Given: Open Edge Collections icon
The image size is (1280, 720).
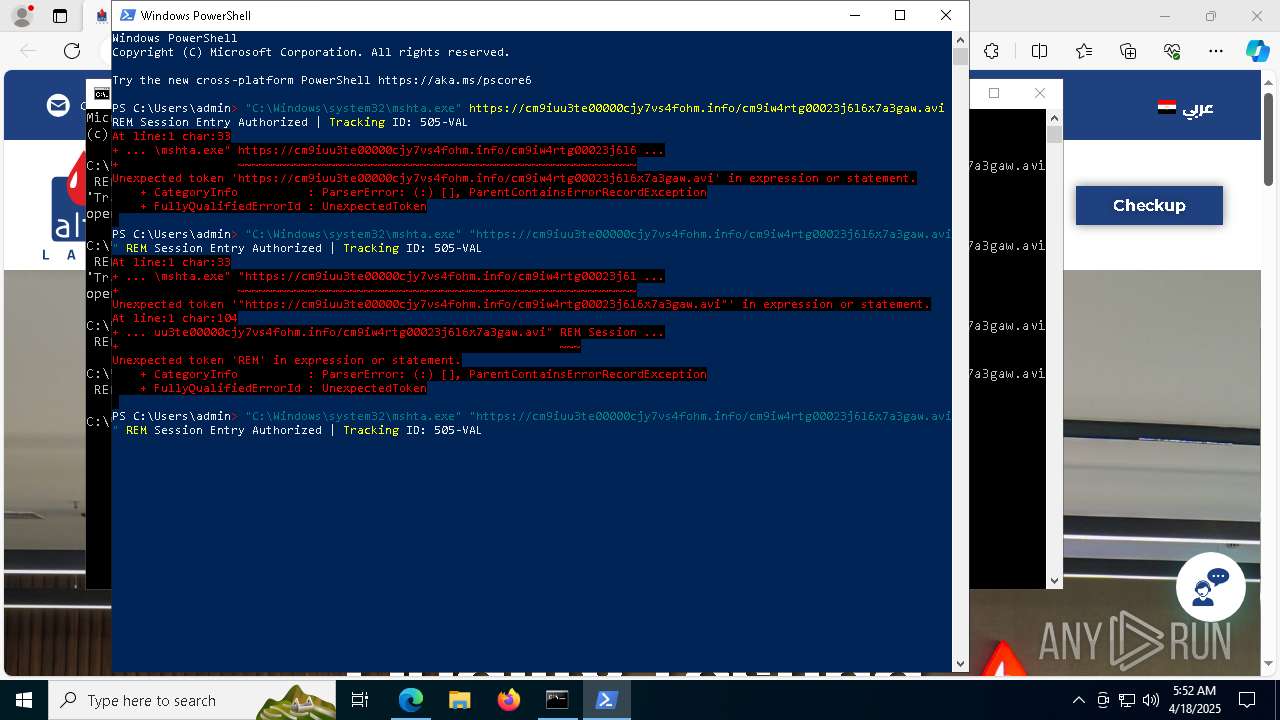Looking at the screenshot, I should tap(1128, 51).
